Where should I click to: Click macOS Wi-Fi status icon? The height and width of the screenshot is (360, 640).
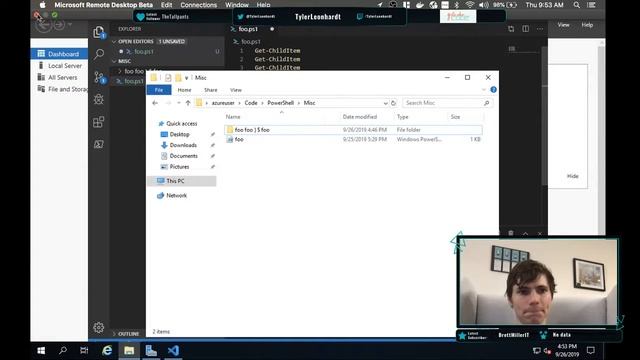tap(470, 5)
